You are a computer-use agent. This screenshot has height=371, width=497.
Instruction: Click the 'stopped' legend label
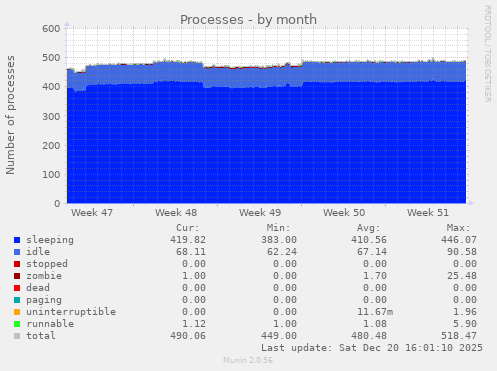coord(47,264)
